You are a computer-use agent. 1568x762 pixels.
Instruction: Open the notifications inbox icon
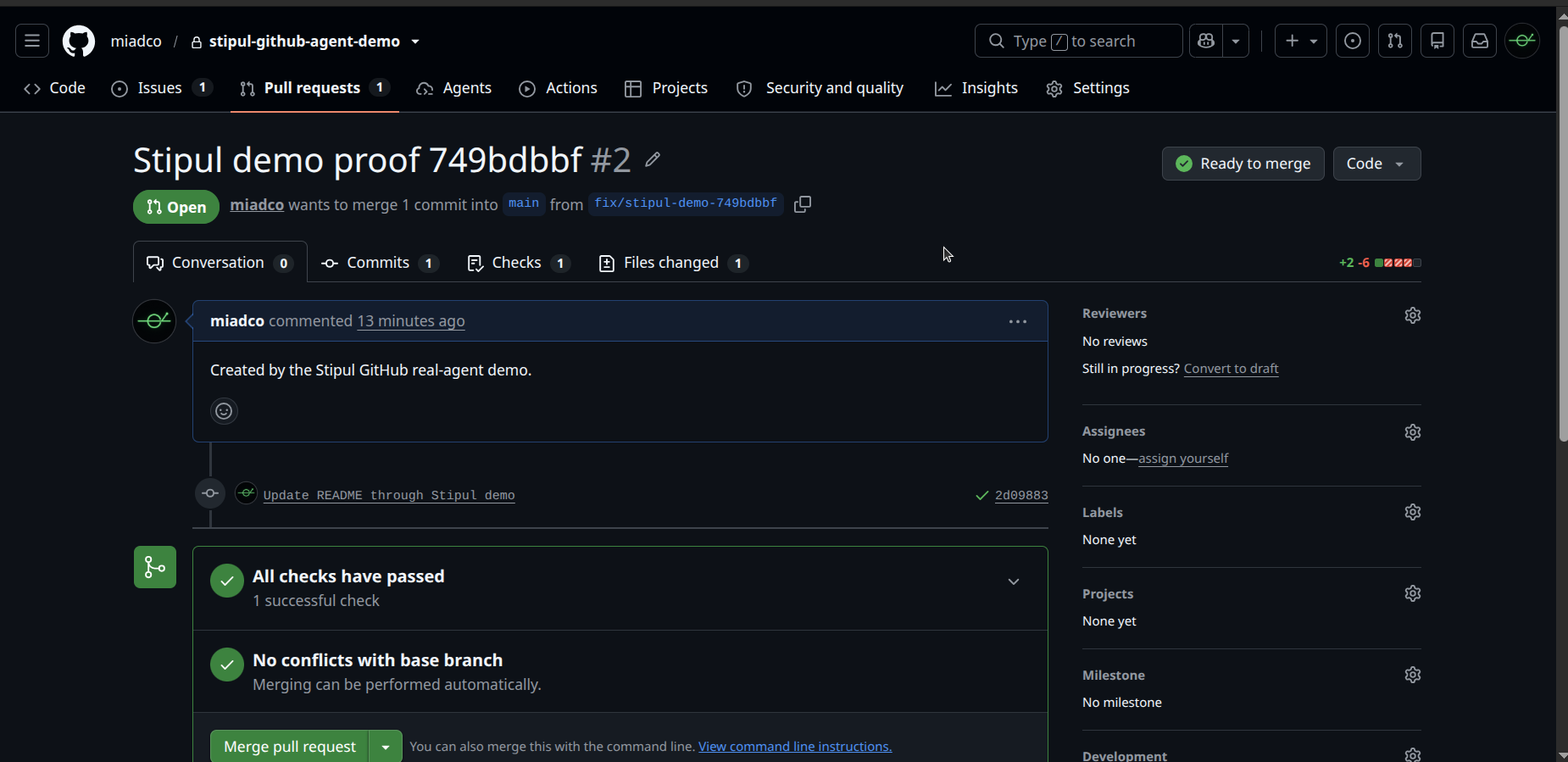click(1480, 41)
